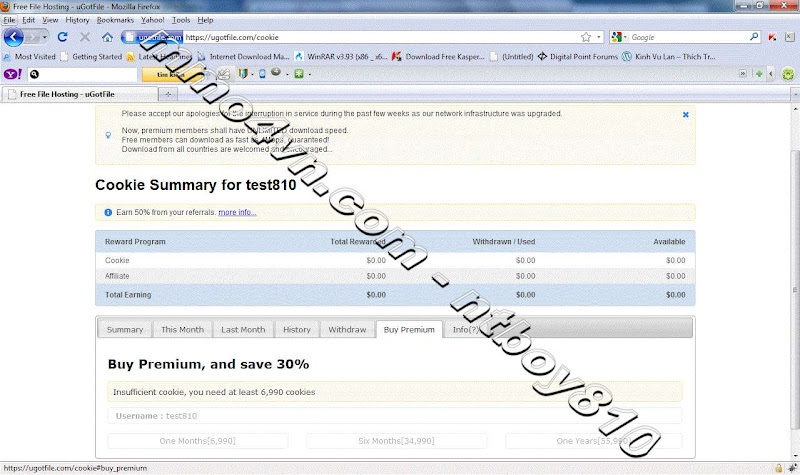Click the grey round Yahoo toolbar icon
Viewport: 800px width, 475px height.
pos(276,72)
